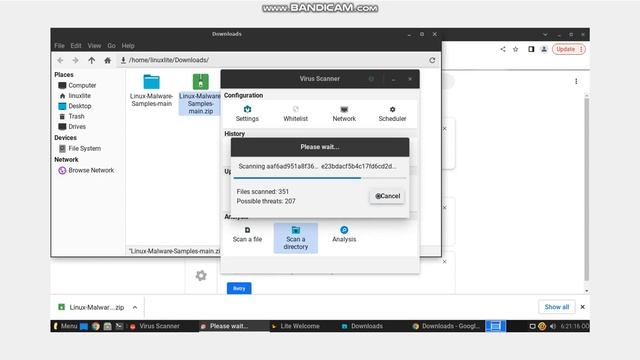
Task: Open the File menu
Action: (59, 46)
